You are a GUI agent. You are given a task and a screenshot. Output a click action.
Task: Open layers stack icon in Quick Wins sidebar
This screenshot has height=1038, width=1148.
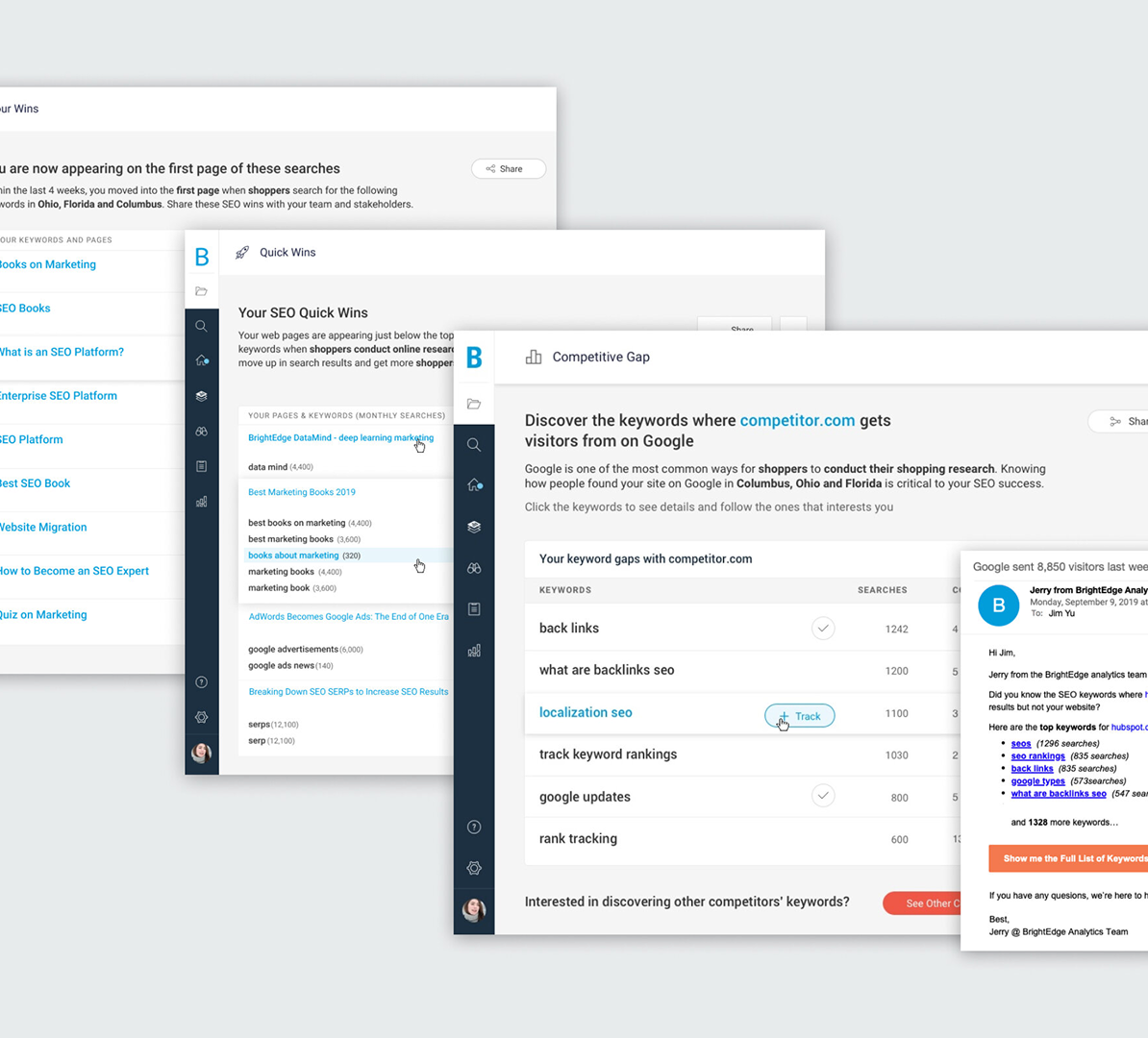(x=201, y=396)
